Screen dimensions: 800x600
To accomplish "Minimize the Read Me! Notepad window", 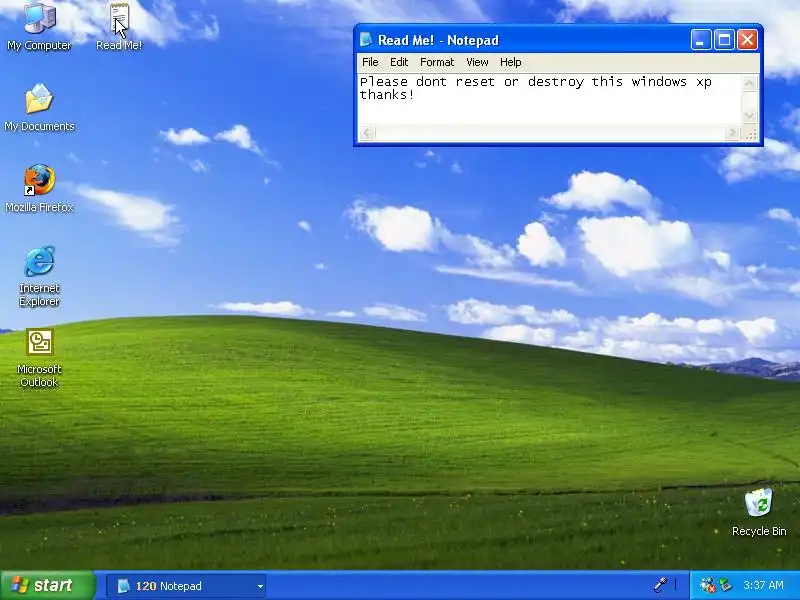I will (x=701, y=40).
